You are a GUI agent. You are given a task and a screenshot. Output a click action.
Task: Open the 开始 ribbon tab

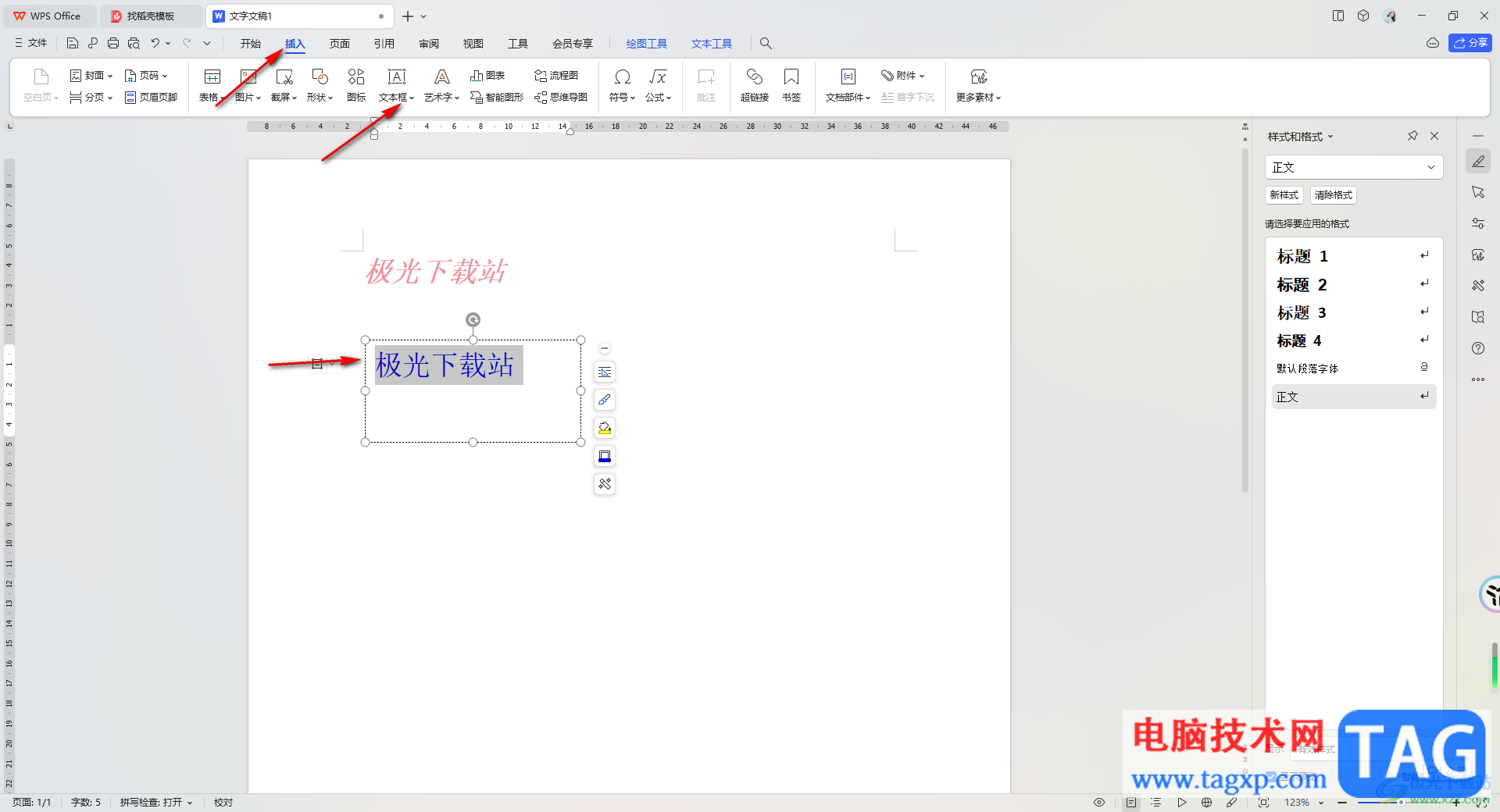(251, 44)
